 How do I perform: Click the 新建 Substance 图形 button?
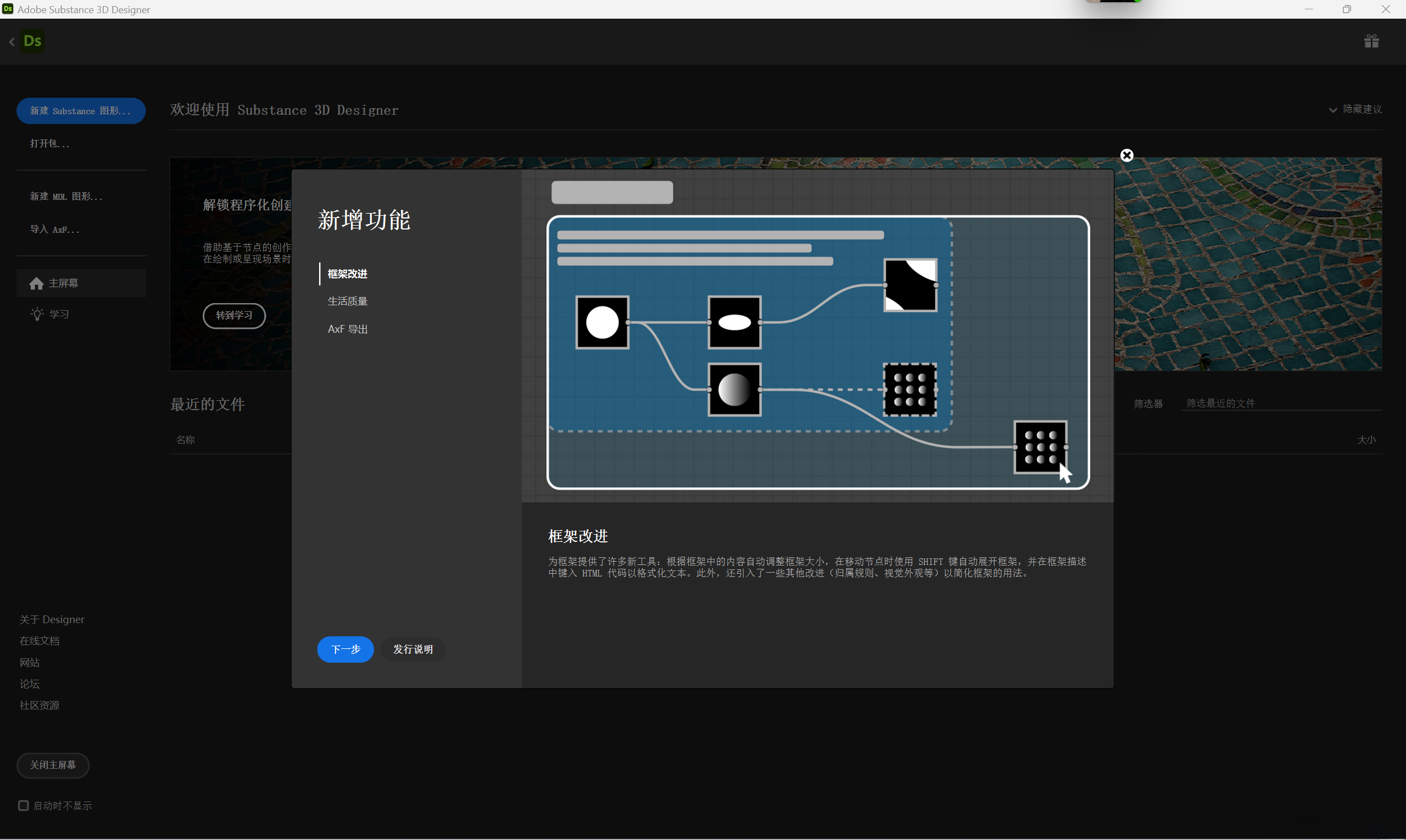tap(80, 111)
